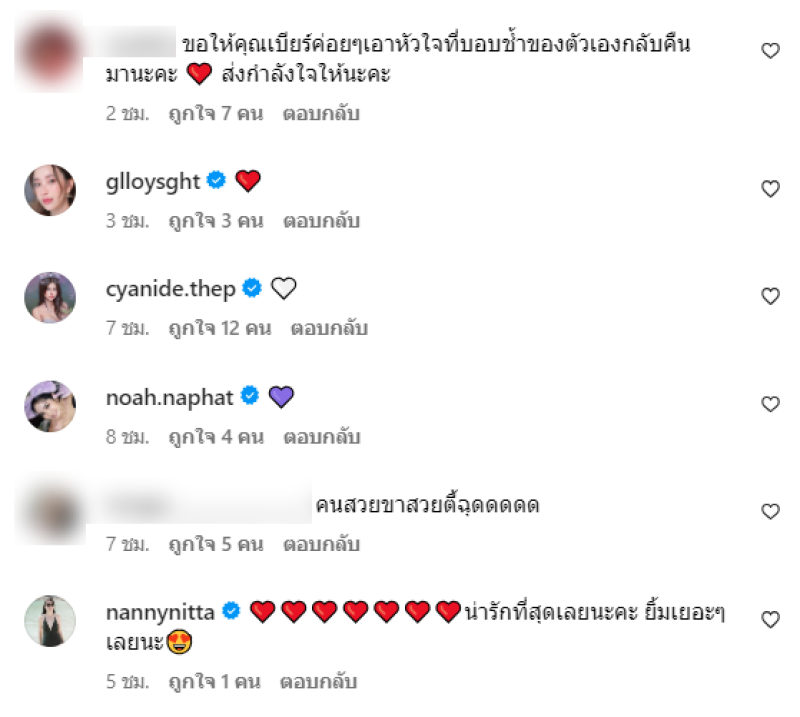Like the nannynitta comment
This screenshot has height=717, width=800.
770,619
